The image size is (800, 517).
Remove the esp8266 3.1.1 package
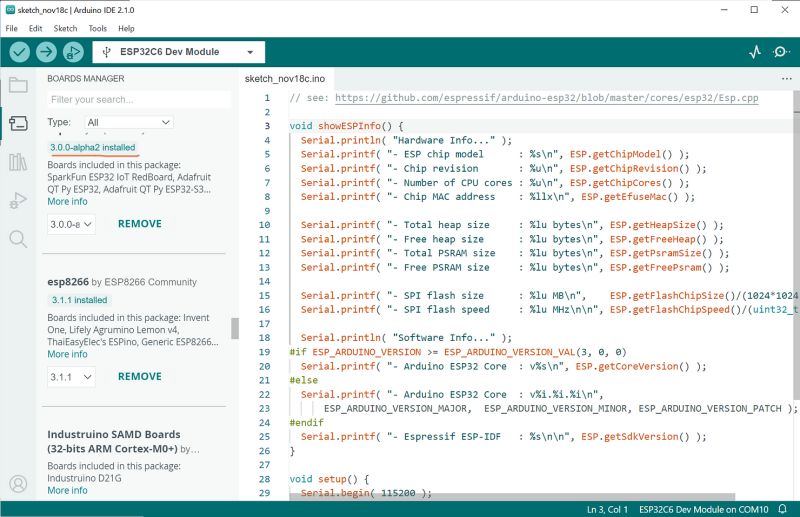[x=140, y=377]
